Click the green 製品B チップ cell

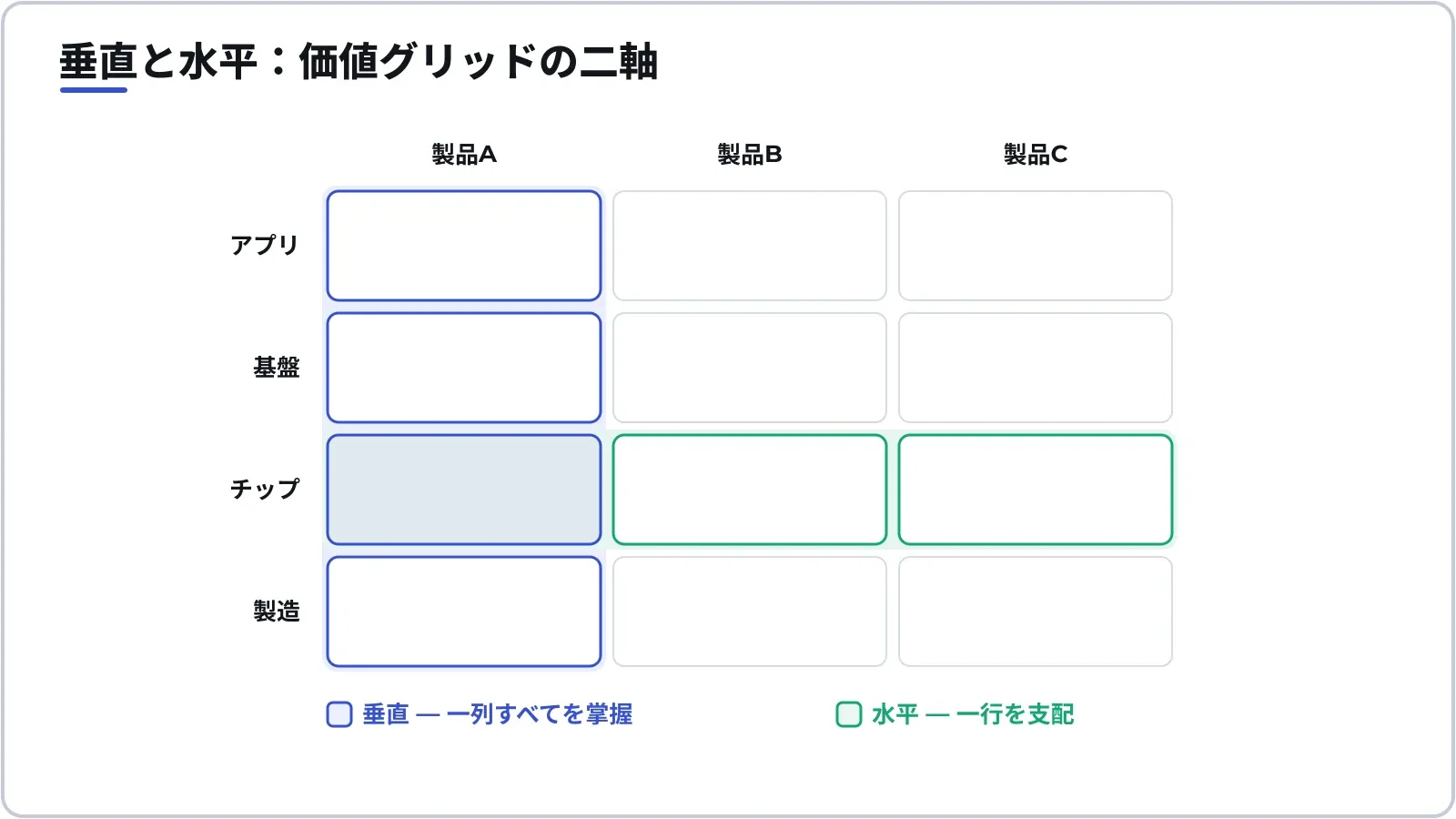tap(750, 490)
